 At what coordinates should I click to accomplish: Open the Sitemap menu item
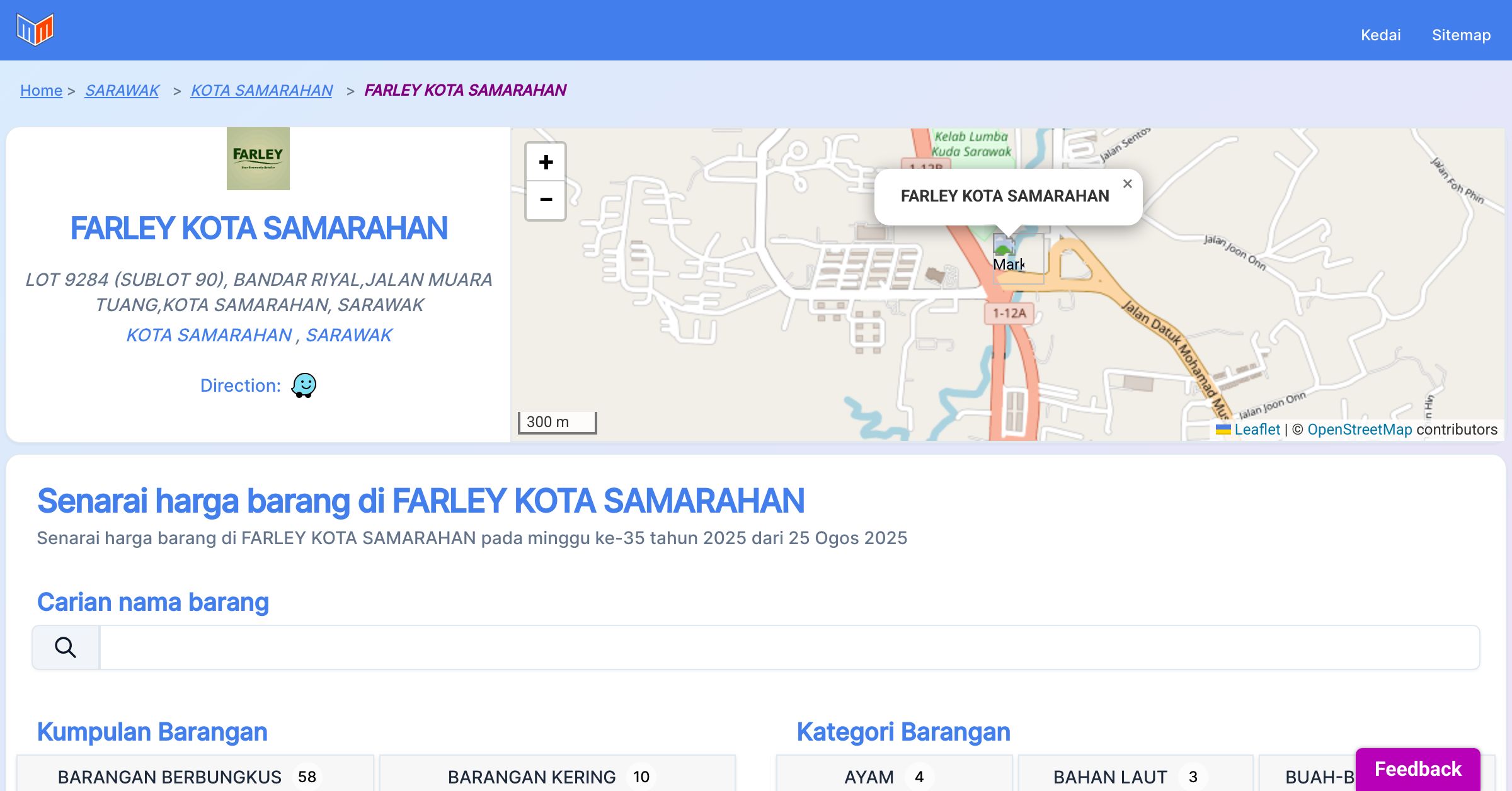[x=1461, y=35]
